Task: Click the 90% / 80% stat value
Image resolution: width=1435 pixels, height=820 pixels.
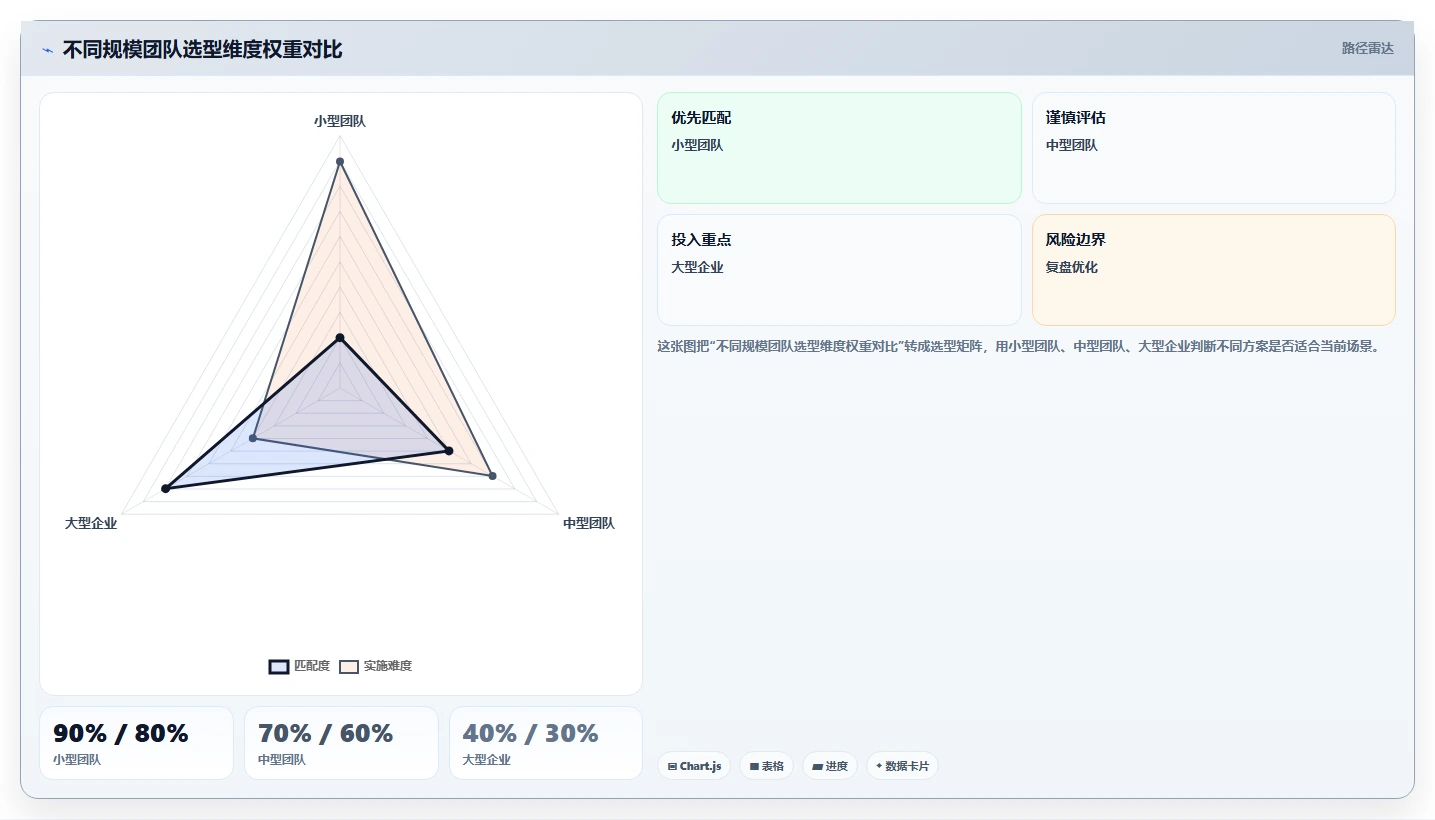Action: coord(121,734)
